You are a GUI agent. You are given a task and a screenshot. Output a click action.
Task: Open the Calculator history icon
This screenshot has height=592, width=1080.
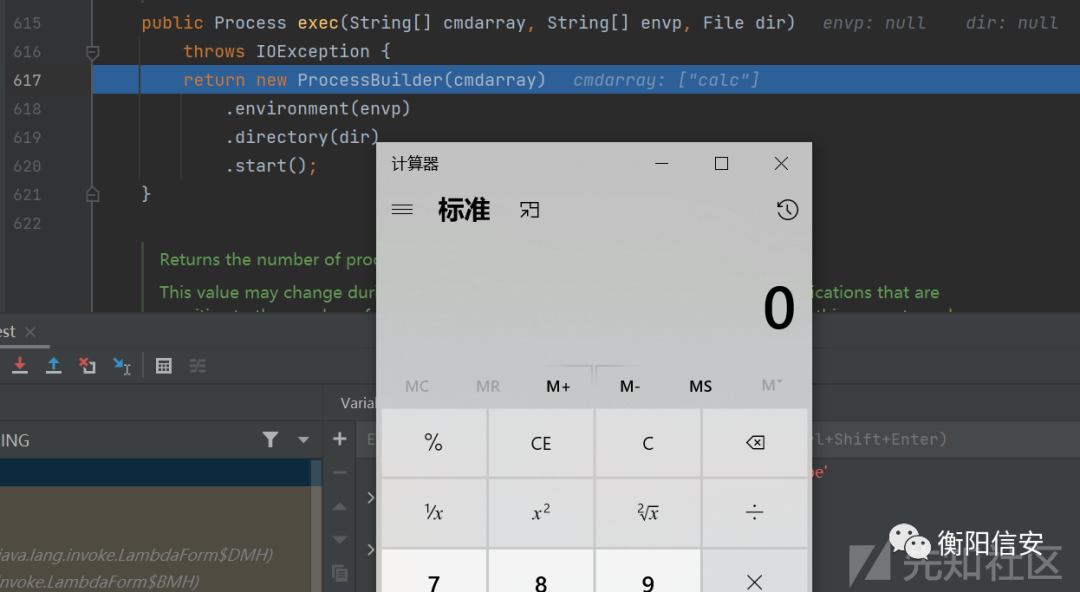pos(787,210)
